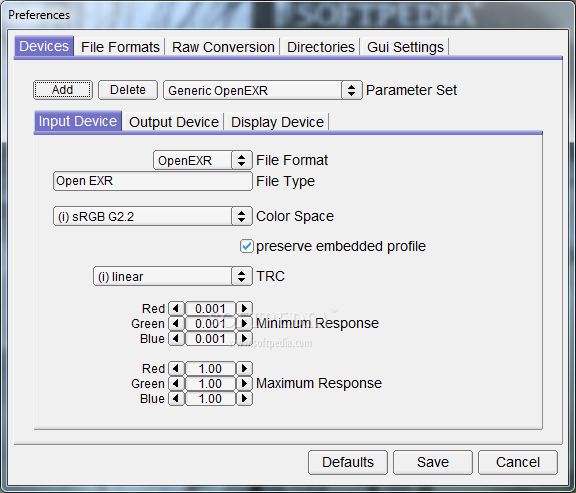The height and width of the screenshot is (493, 576).
Task: Increase the Red Minimum Response value
Action: pyautogui.click(x=244, y=308)
